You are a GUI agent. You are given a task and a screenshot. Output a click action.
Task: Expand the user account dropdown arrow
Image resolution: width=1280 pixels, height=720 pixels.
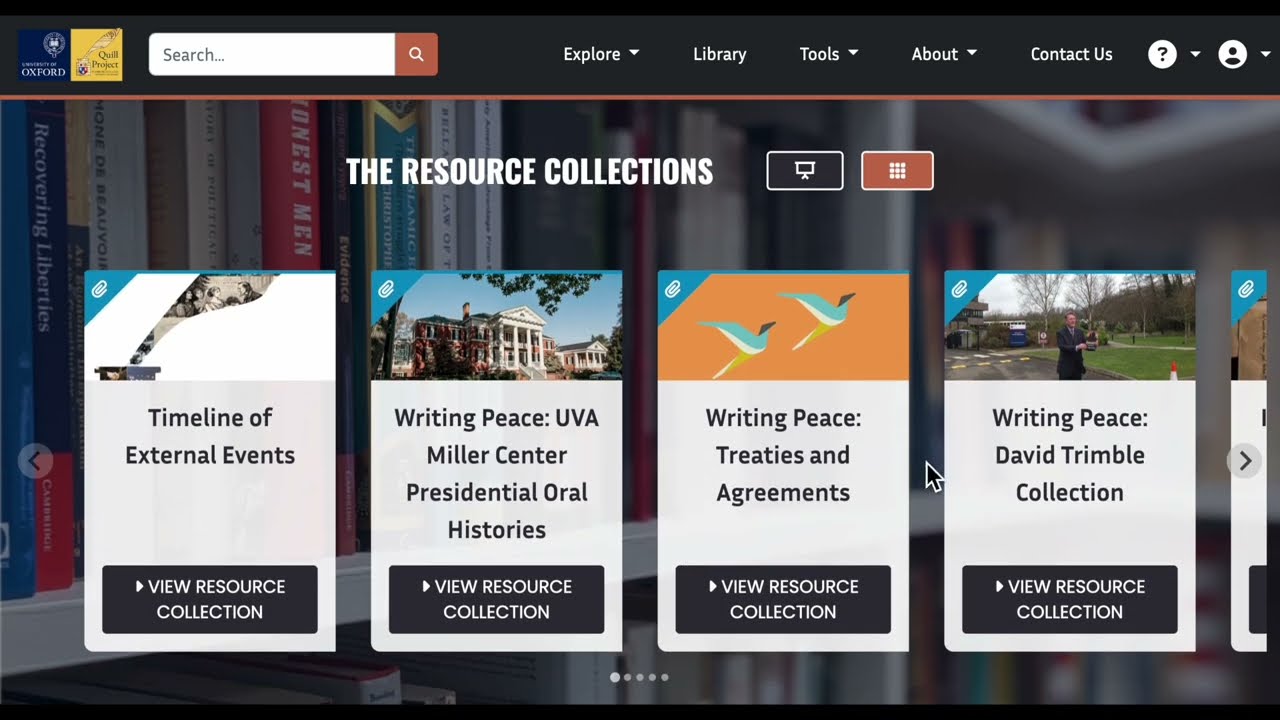click(x=1265, y=54)
